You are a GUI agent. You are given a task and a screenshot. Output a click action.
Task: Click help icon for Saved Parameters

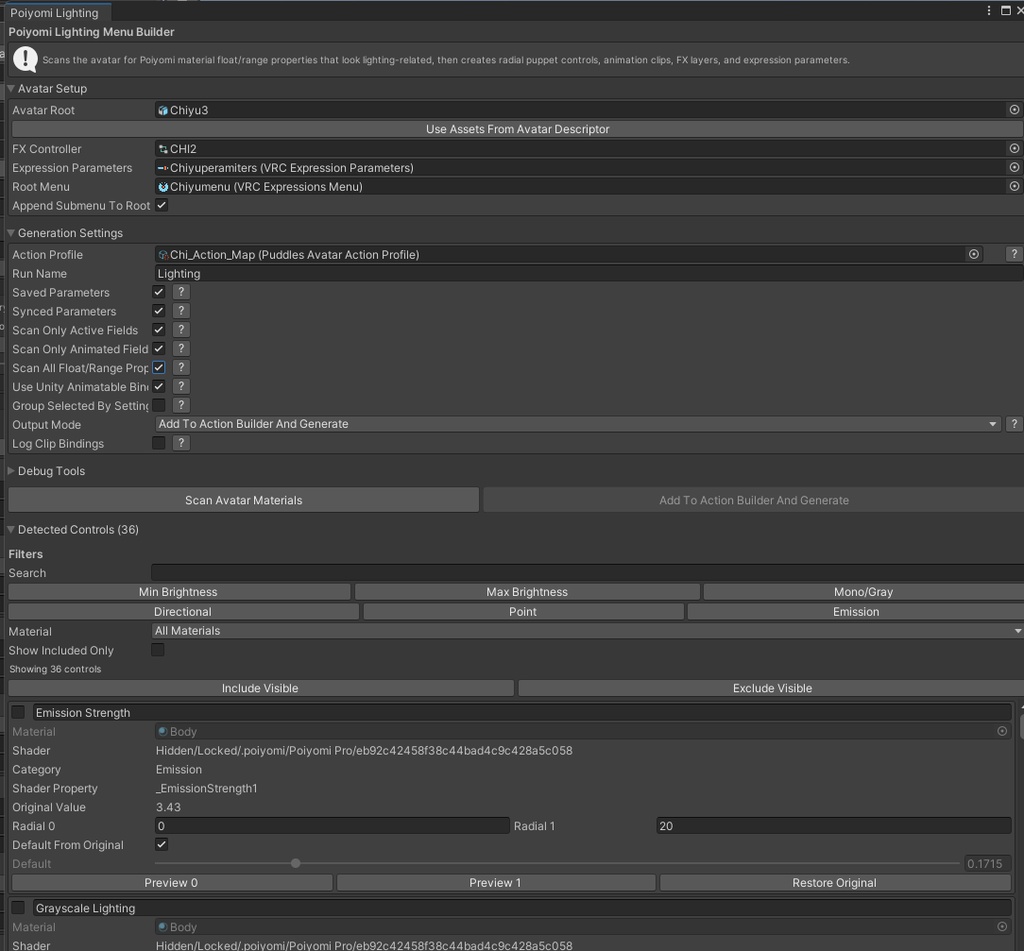(181, 292)
